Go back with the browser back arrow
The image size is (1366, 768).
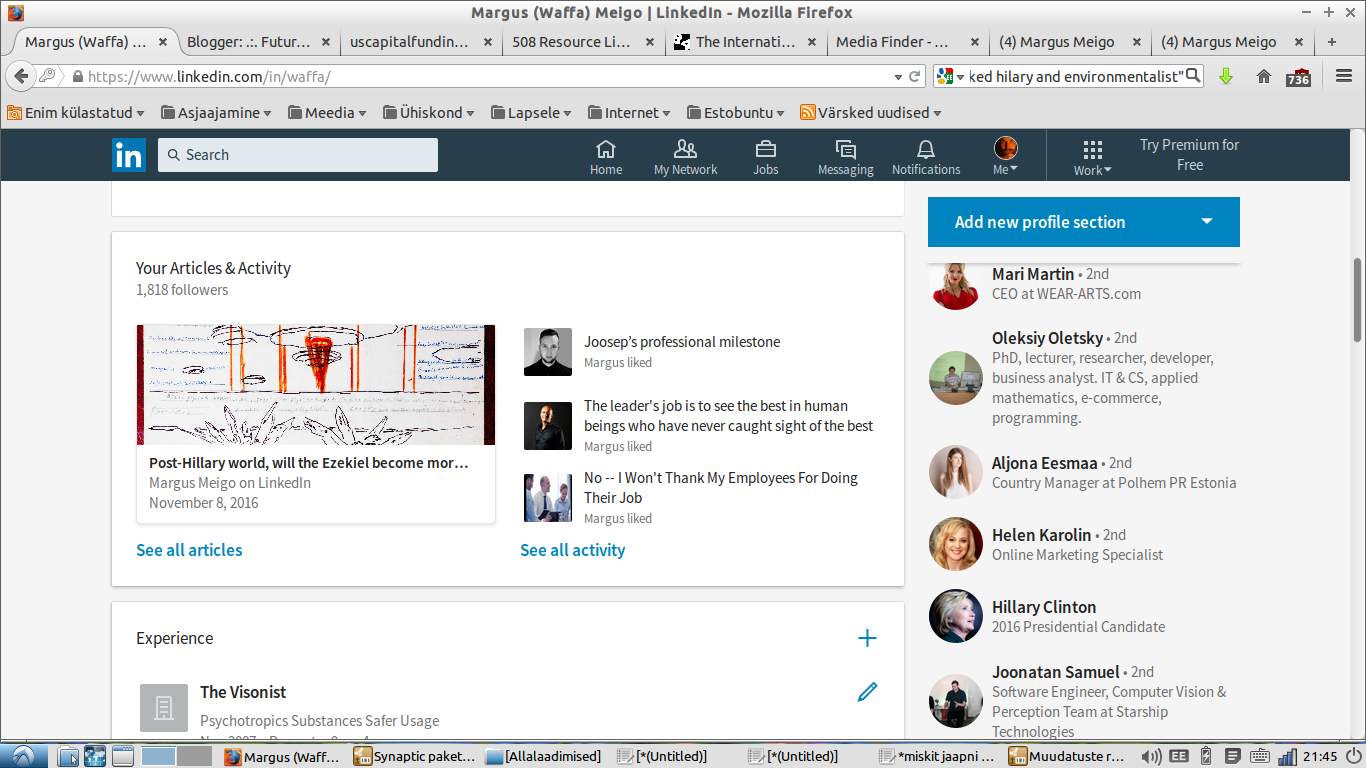(22, 76)
